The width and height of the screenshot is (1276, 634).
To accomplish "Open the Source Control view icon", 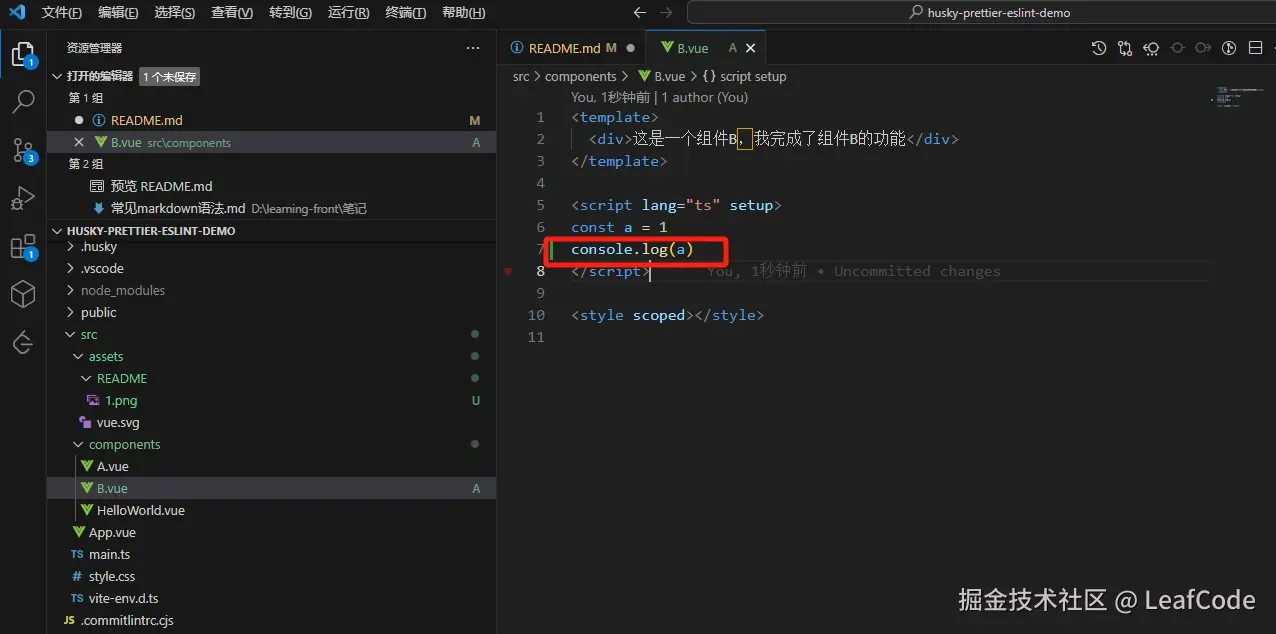I will [x=23, y=150].
